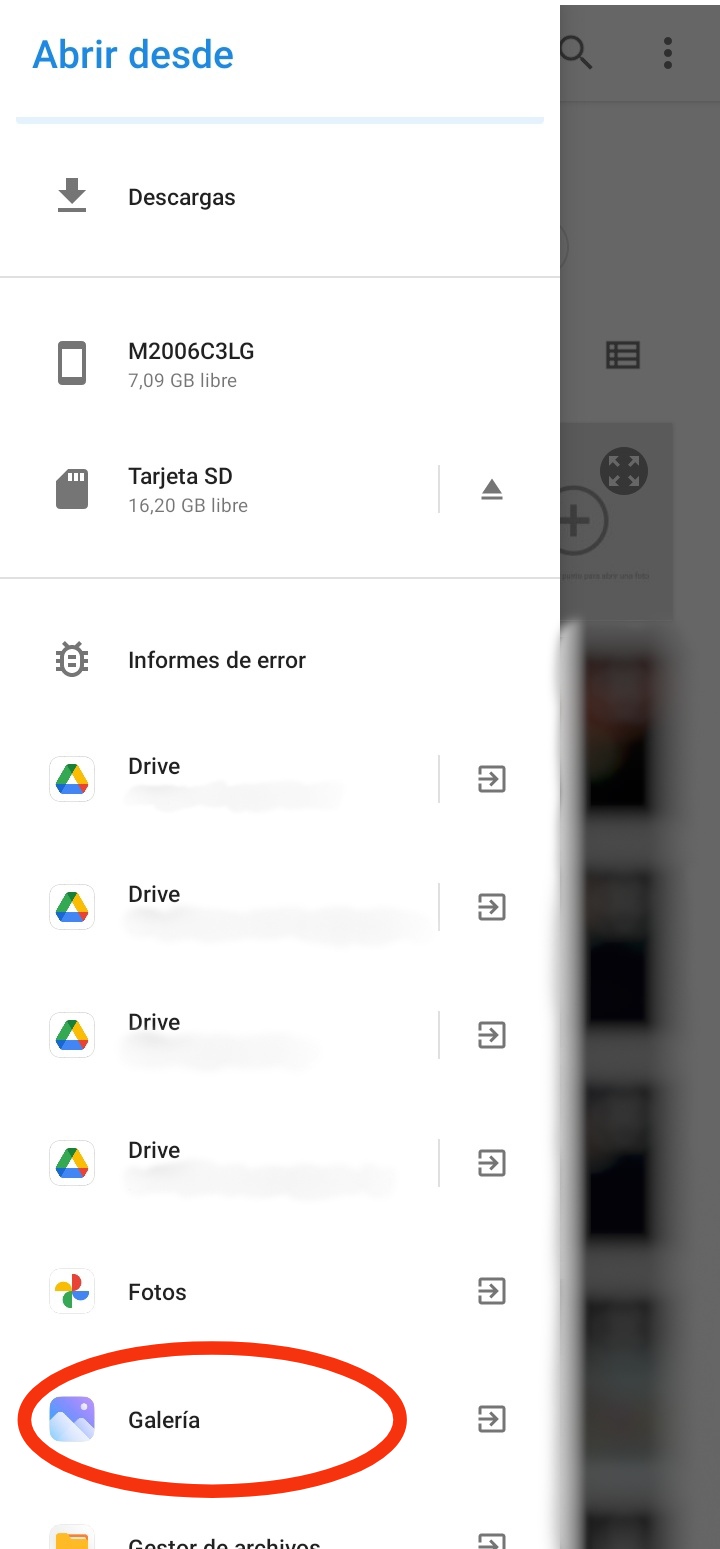
Task: Open the Descargas downloads entry
Action: (x=280, y=197)
